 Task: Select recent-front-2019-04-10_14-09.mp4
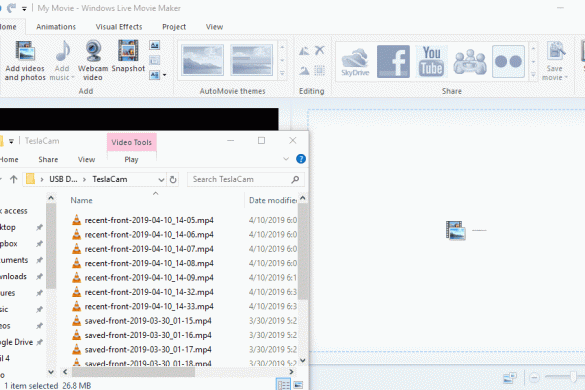click(x=149, y=278)
